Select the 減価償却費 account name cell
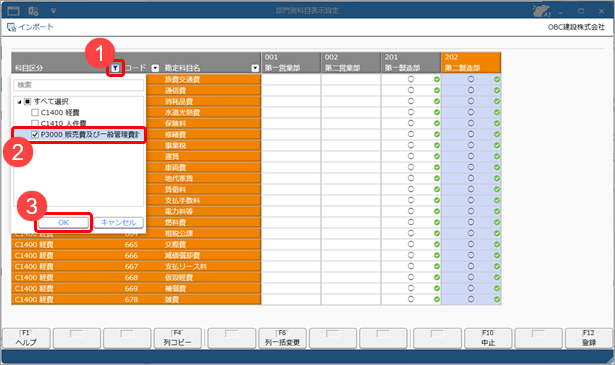The width and height of the screenshot is (615, 365). tap(211, 255)
